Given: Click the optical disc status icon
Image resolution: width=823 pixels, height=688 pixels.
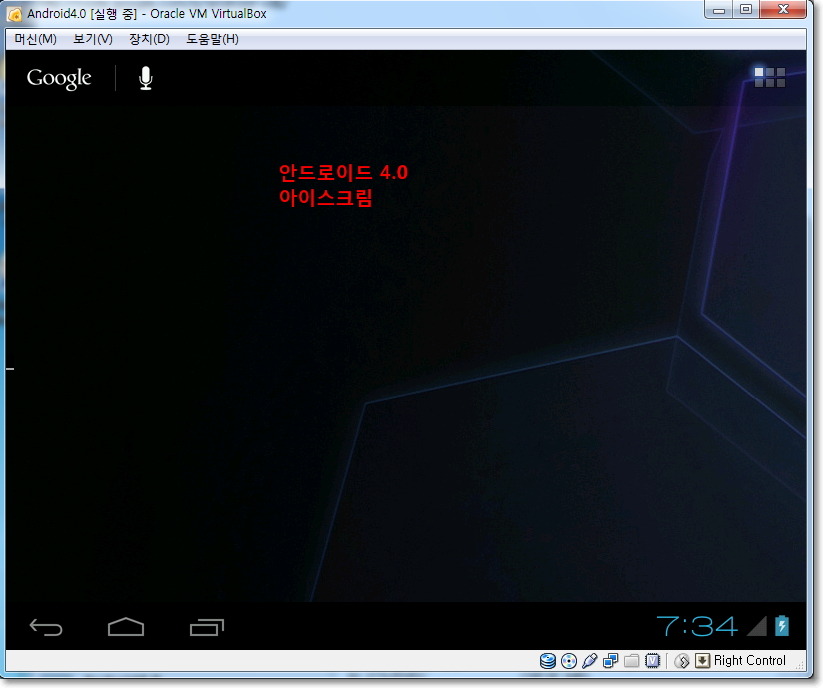Looking at the screenshot, I should coord(568,660).
